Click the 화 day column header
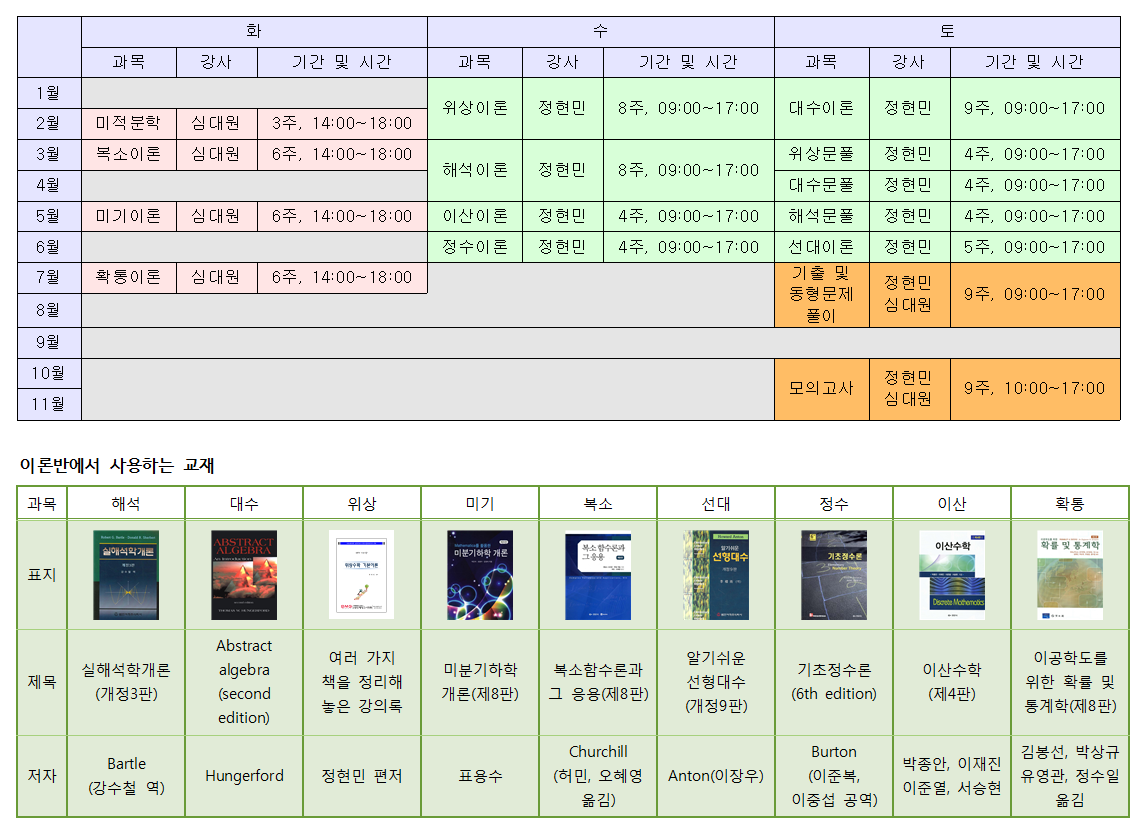This screenshot has width=1139, height=832. [x=254, y=31]
